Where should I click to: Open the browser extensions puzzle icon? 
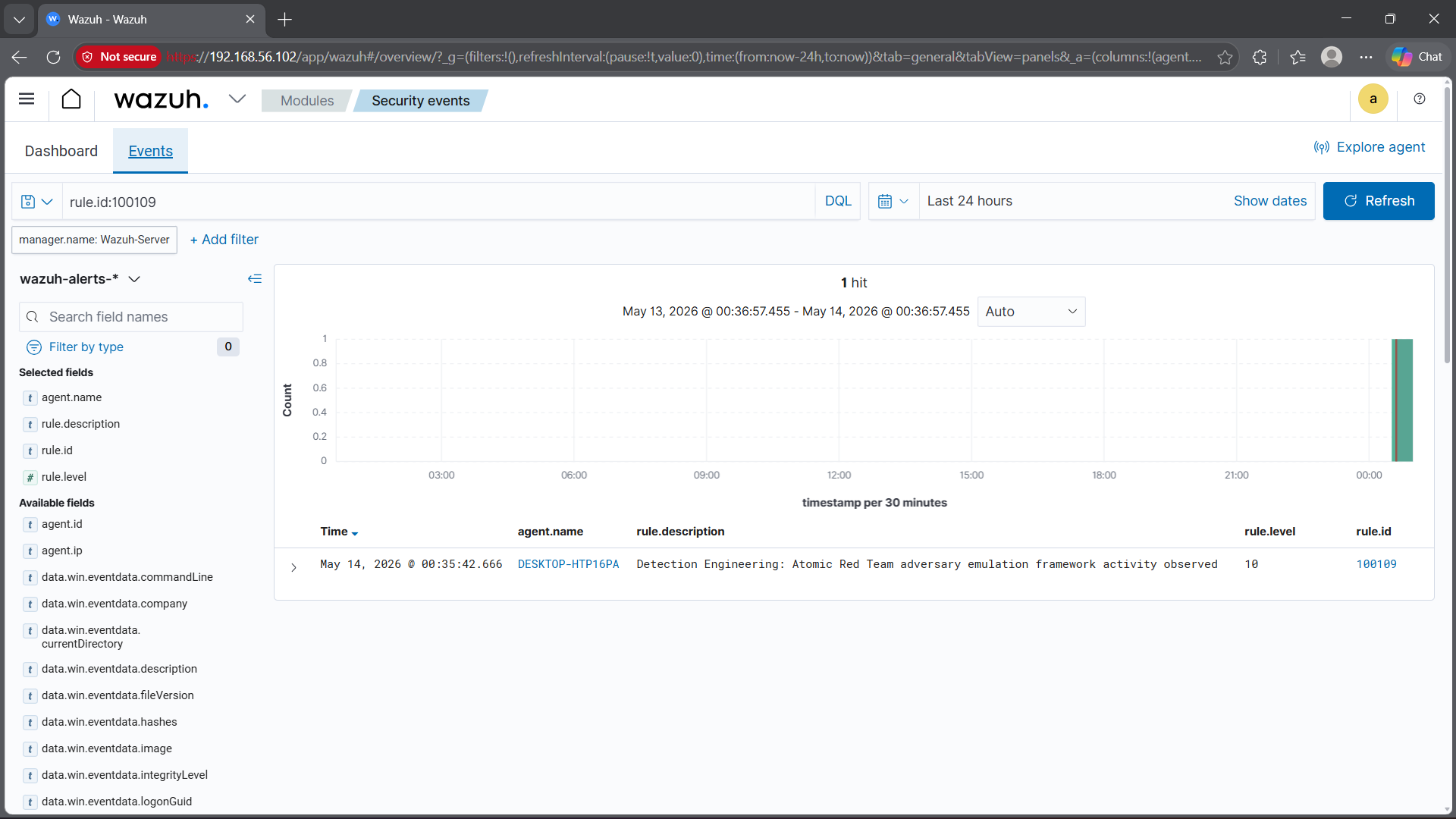coord(1260,57)
